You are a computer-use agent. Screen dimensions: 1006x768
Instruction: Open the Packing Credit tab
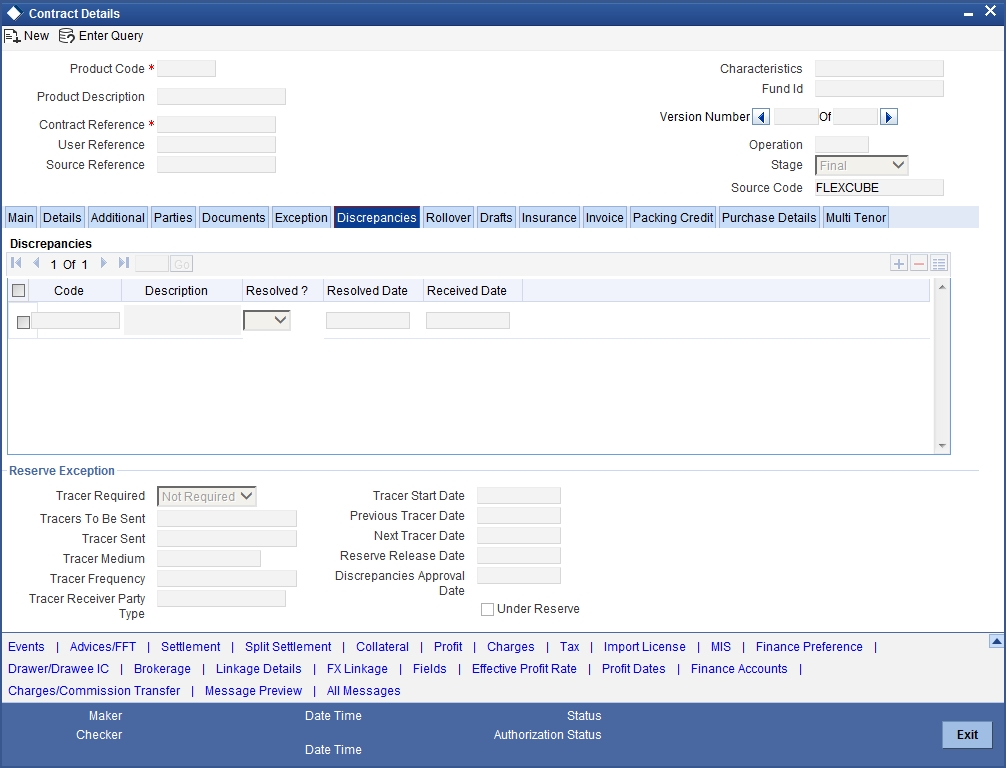click(673, 218)
